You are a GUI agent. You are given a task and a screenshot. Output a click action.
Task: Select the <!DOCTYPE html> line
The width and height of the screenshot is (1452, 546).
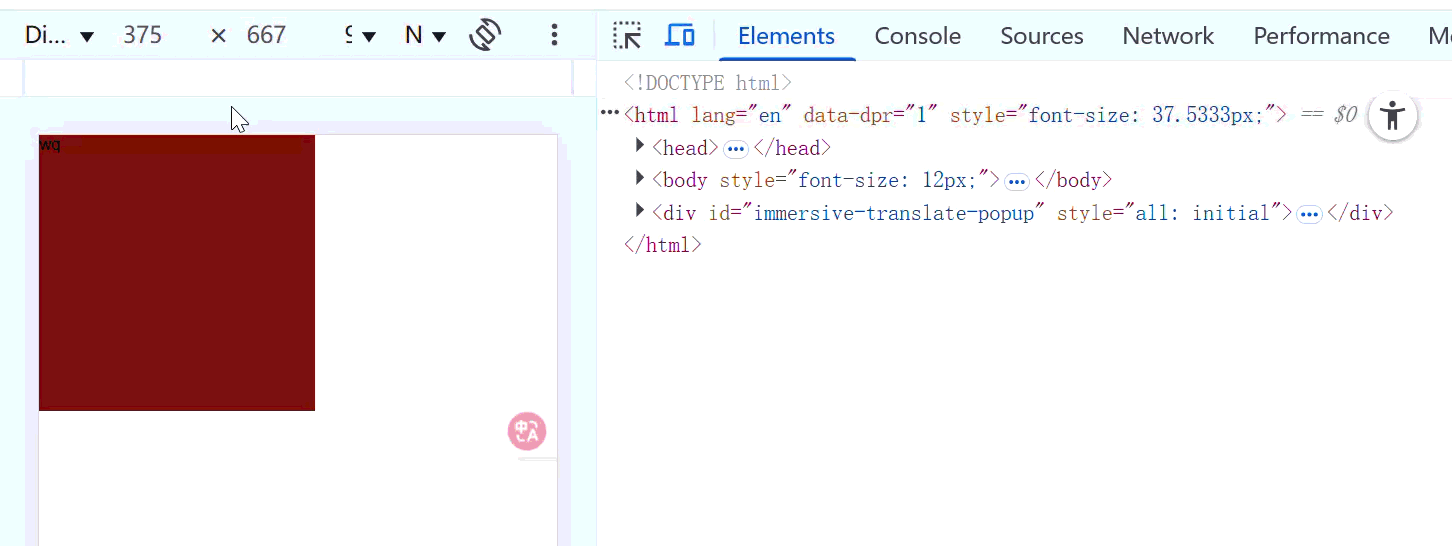[x=707, y=83]
